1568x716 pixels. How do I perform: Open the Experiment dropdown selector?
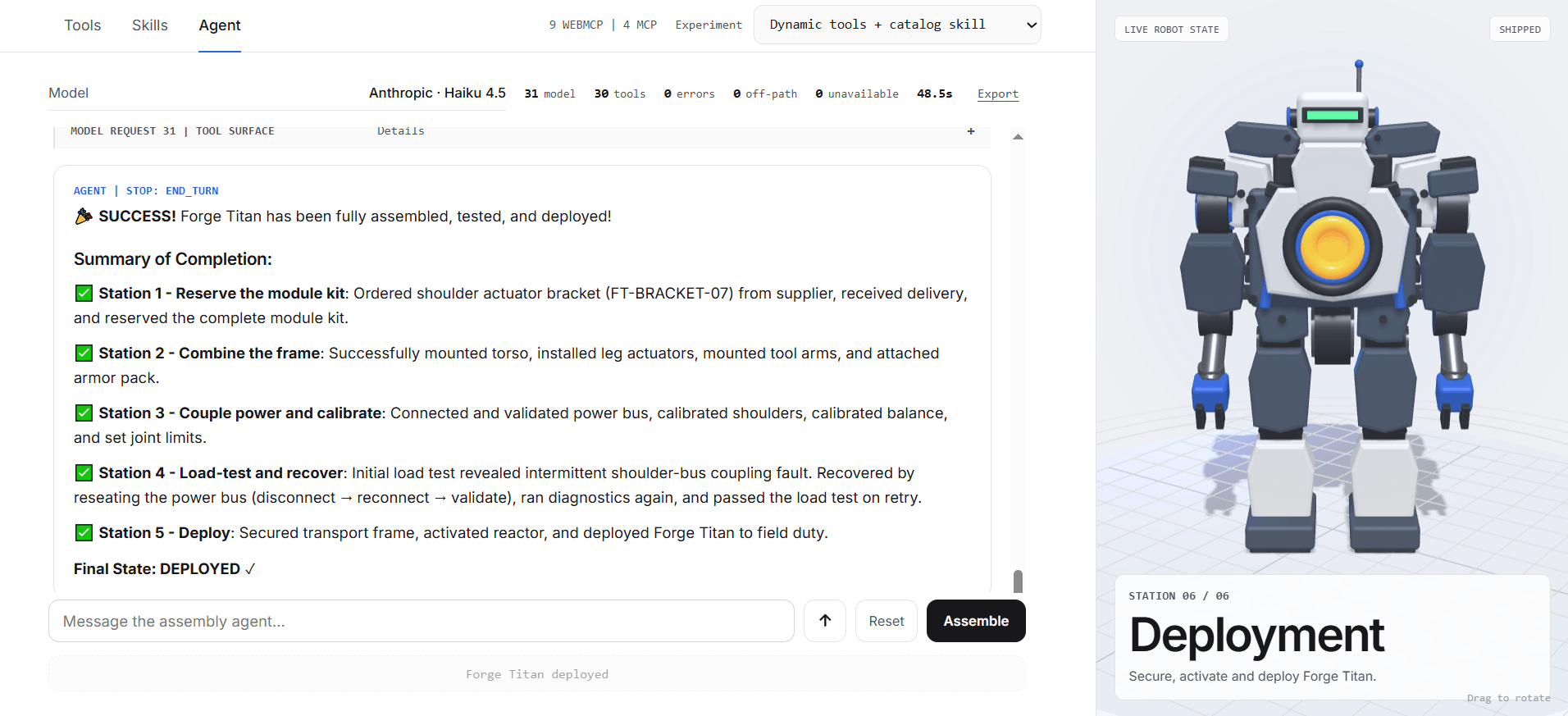[897, 25]
